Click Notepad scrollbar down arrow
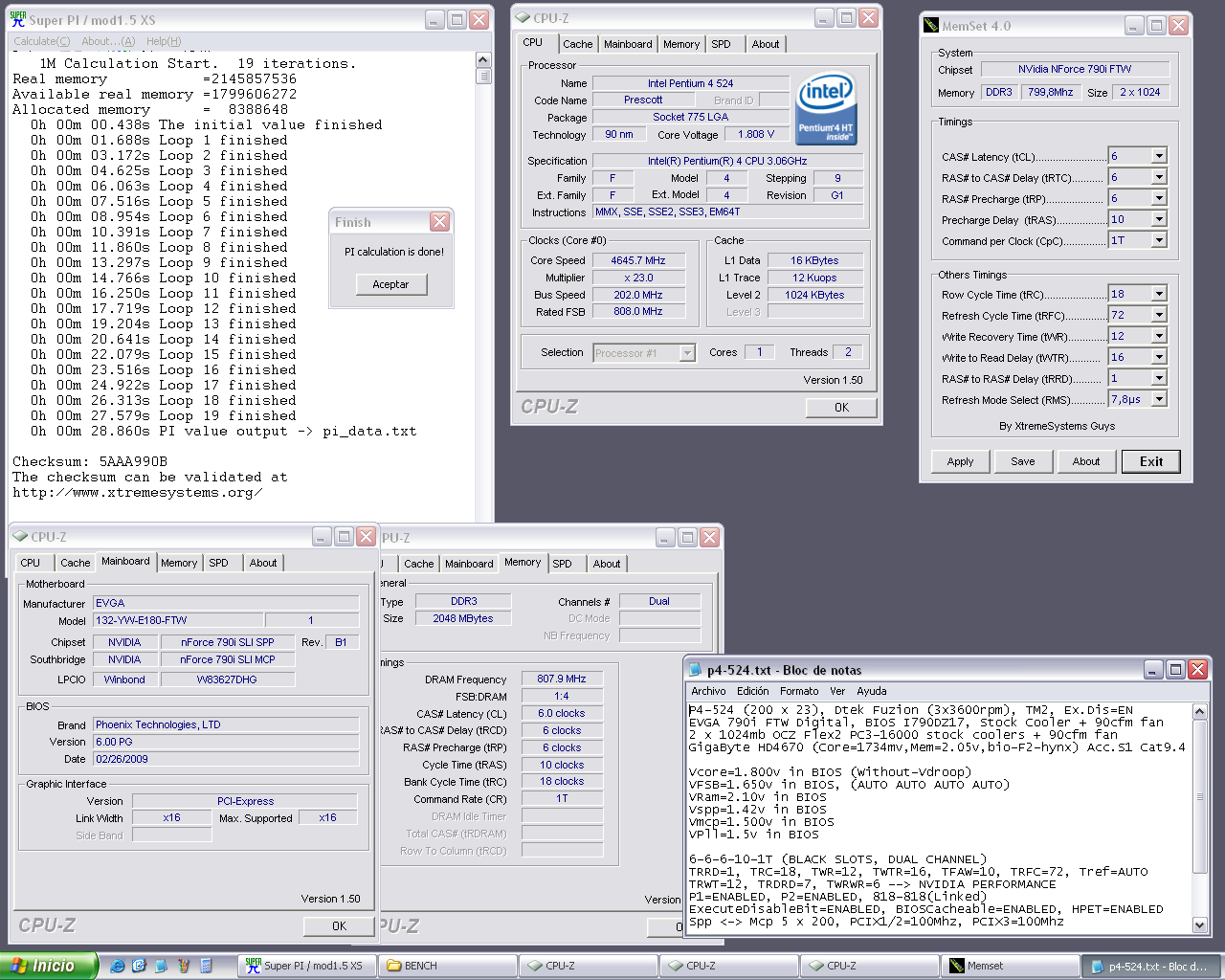Image resolution: width=1225 pixels, height=980 pixels. 1200,925
